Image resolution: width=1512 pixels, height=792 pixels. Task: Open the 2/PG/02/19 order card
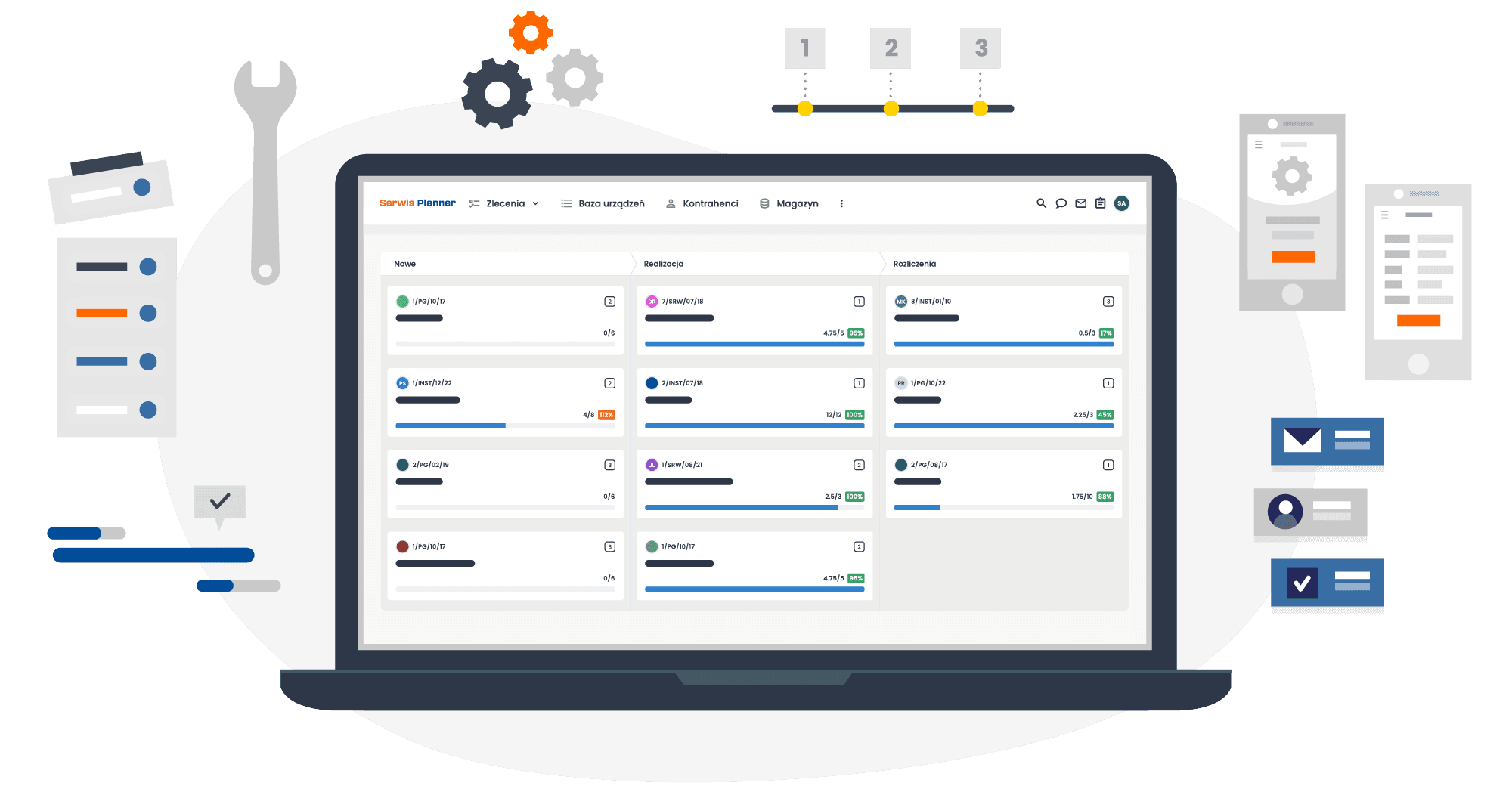pos(505,484)
